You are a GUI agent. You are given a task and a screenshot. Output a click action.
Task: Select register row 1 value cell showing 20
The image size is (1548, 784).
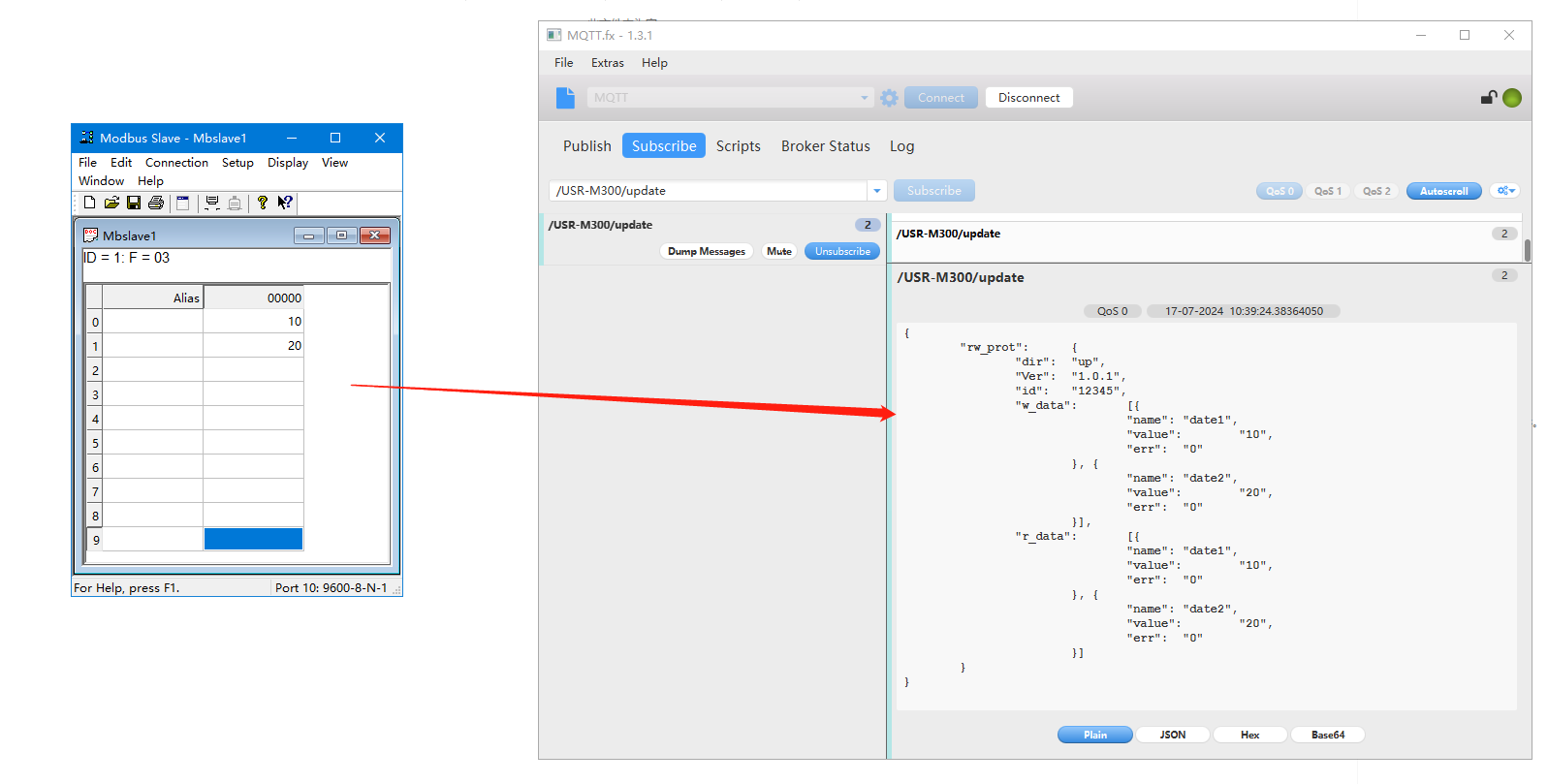(253, 346)
